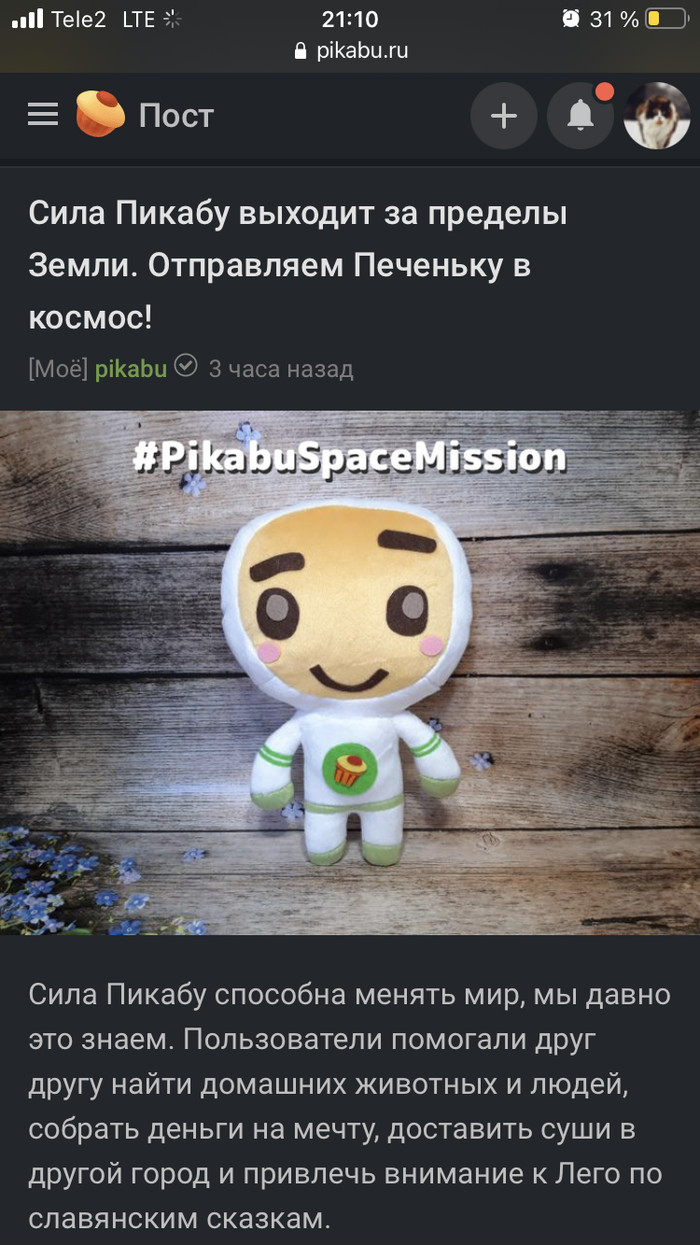Viewport: 700px width, 1245px height.
Task: Open the hamburger menu
Action: click(43, 116)
